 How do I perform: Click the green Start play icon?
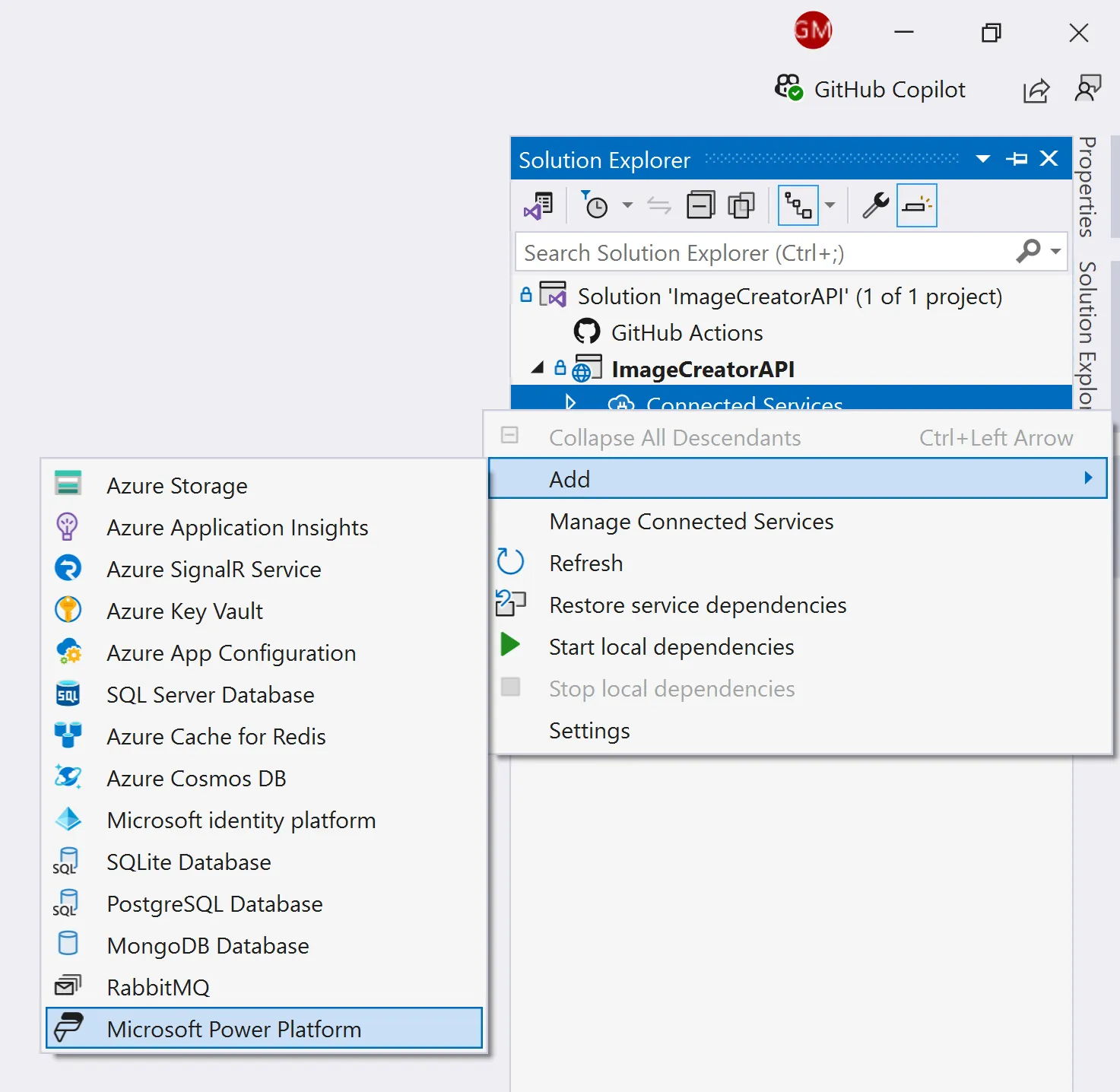click(510, 645)
